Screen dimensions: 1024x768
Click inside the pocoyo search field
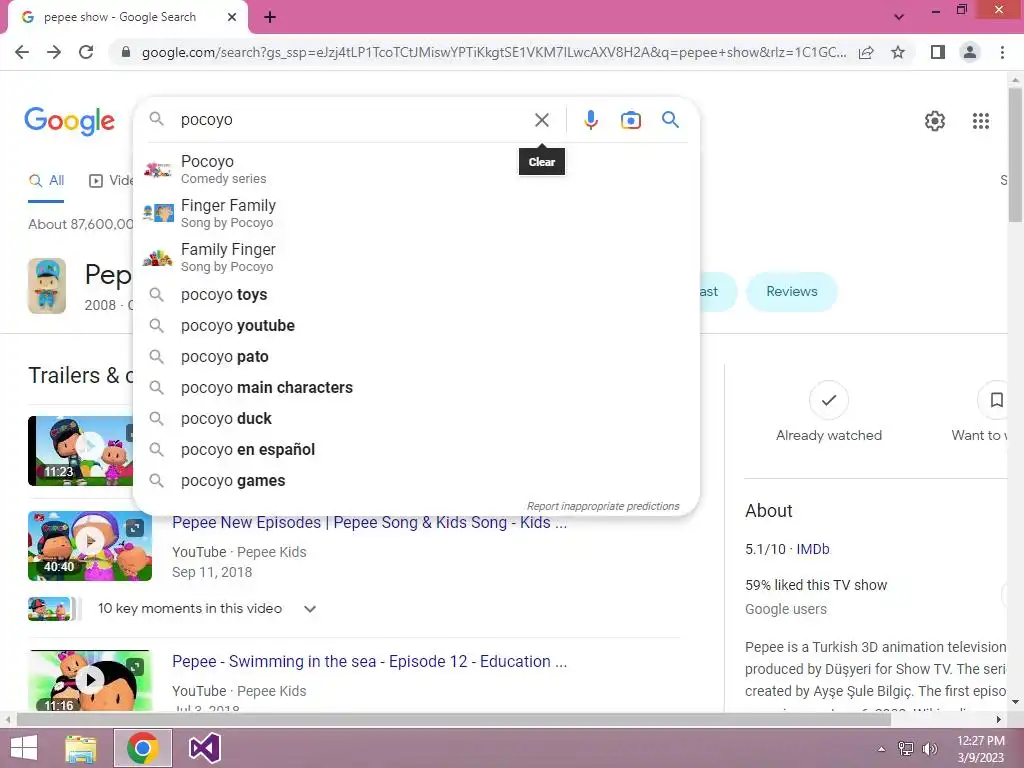[353, 120]
